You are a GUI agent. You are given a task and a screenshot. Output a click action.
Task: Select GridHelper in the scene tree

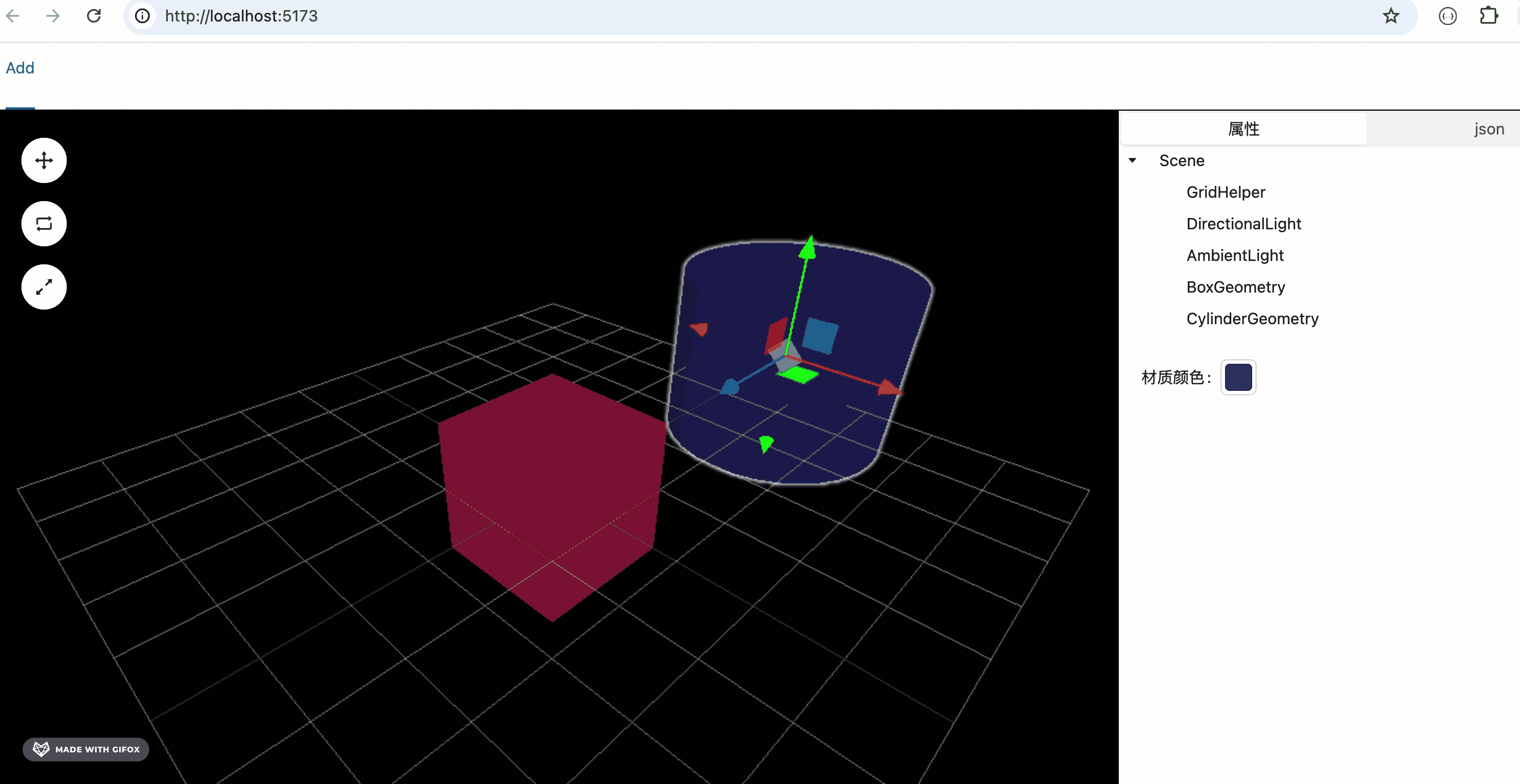pyautogui.click(x=1226, y=192)
